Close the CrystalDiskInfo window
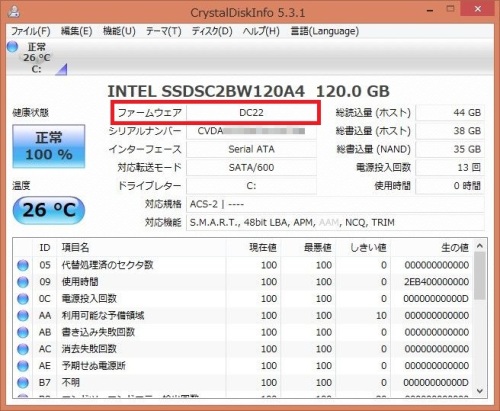This screenshot has width=500, height=411. click(x=477, y=9)
